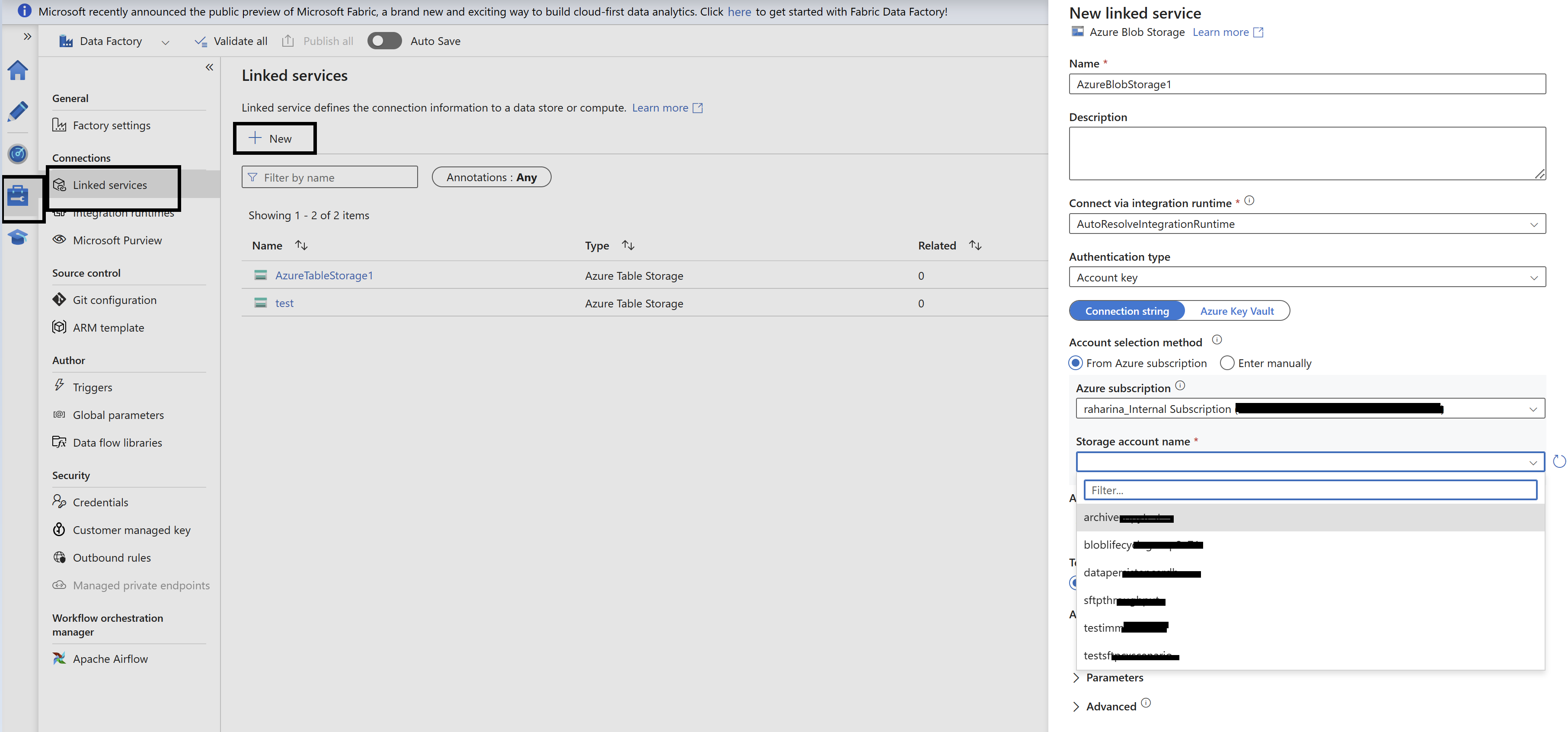Open Git configuration in the side menu
This screenshot has height=732, width=1568.
point(115,300)
